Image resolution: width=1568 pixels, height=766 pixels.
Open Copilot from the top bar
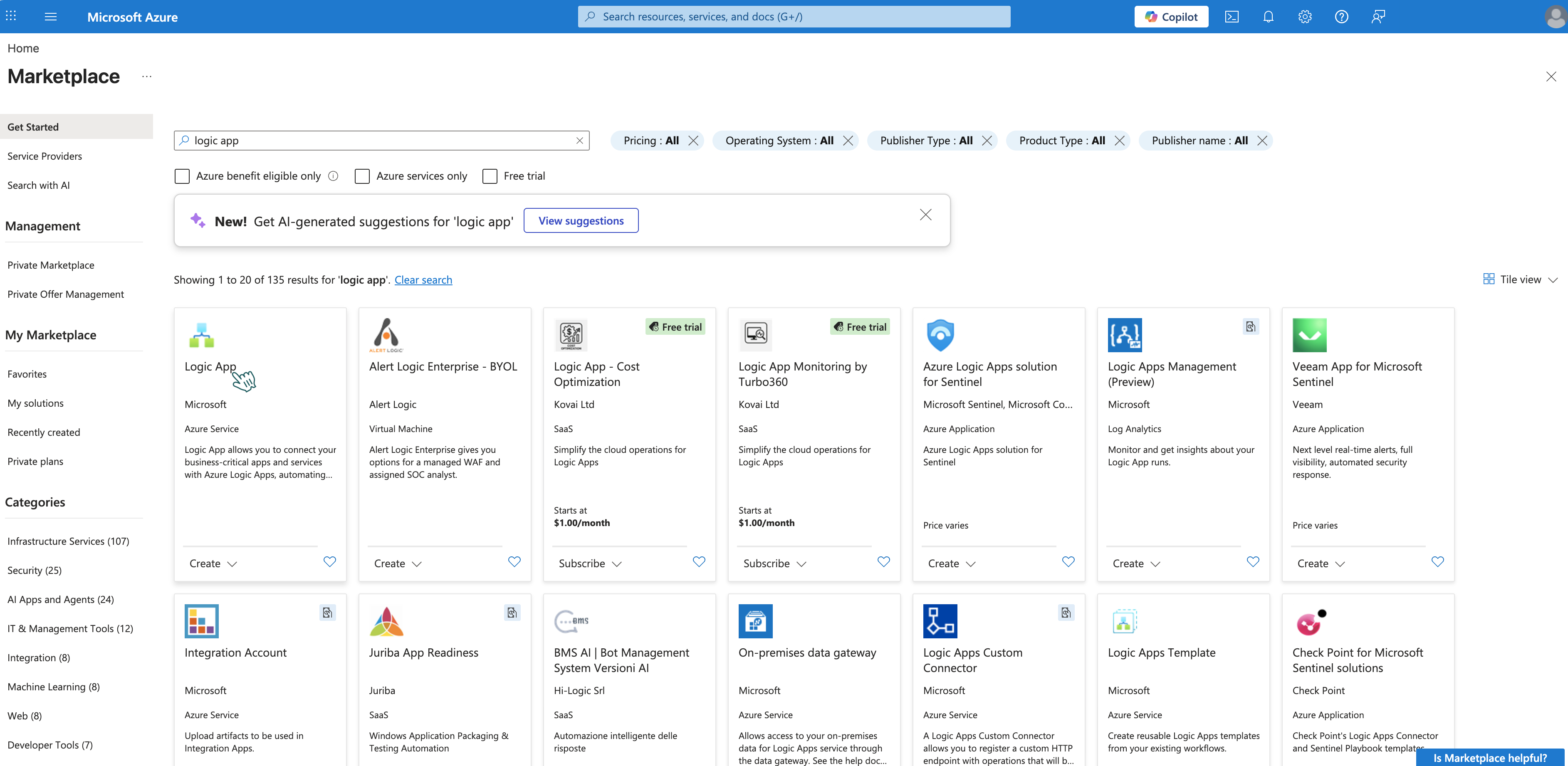pos(1171,17)
